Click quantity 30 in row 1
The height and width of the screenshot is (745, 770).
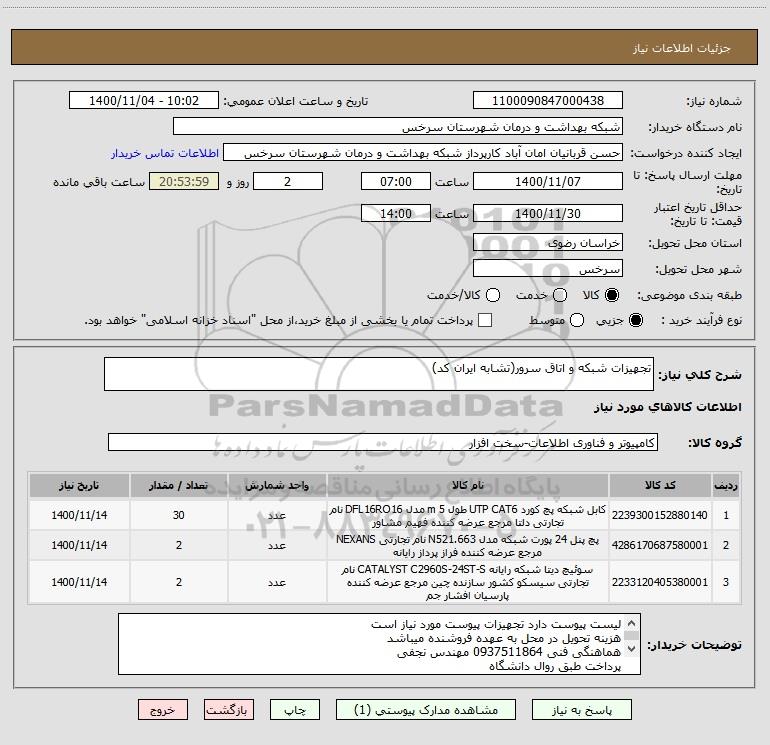(x=179, y=515)
